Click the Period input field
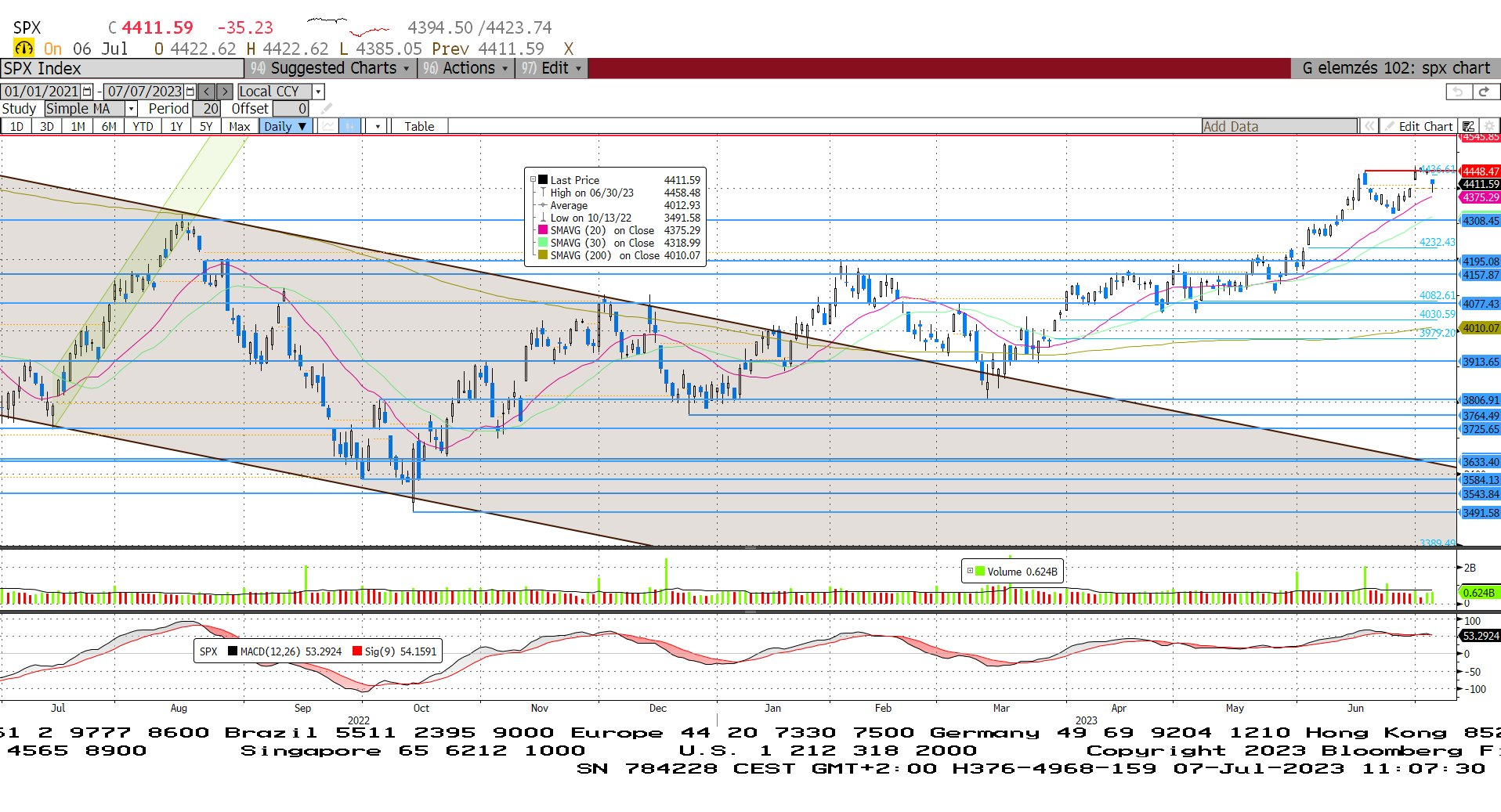1501x812 pixels. (x=207, y=109)
